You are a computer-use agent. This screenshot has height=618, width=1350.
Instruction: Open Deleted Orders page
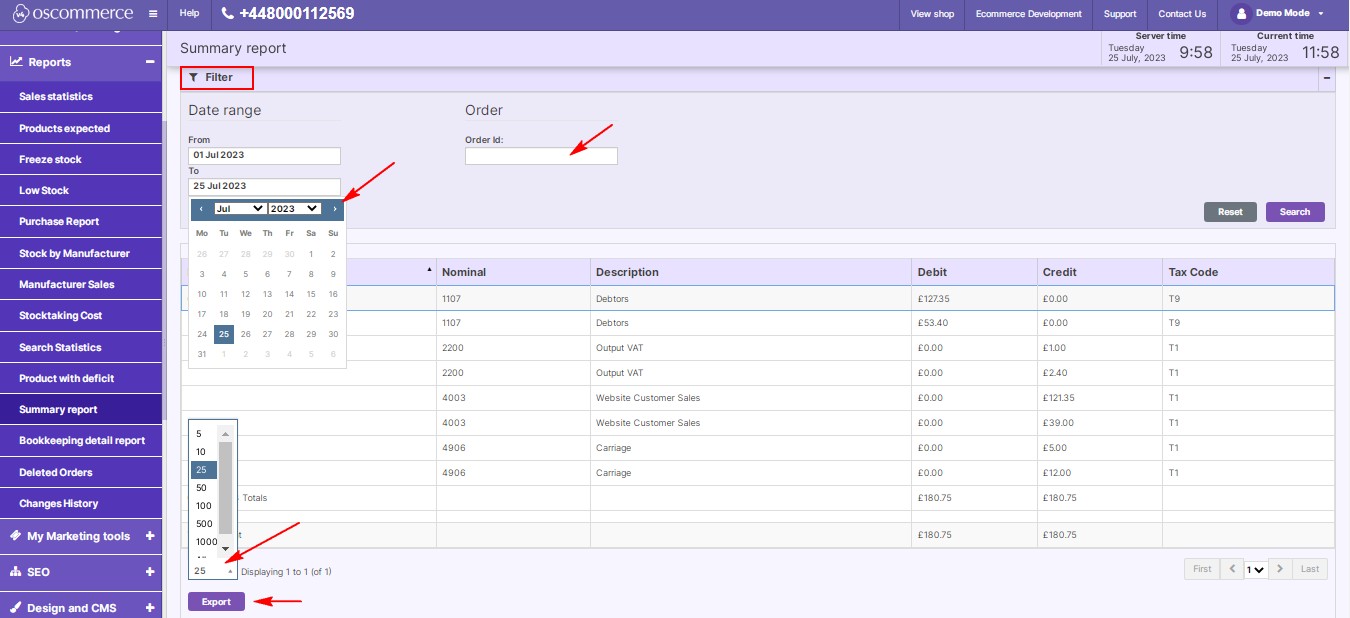tap(81, 472)
